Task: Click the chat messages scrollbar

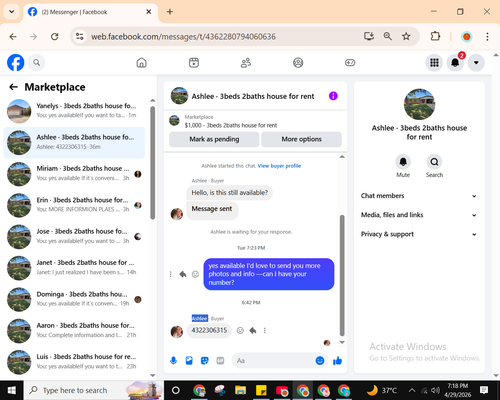Action: click(342, 275)
